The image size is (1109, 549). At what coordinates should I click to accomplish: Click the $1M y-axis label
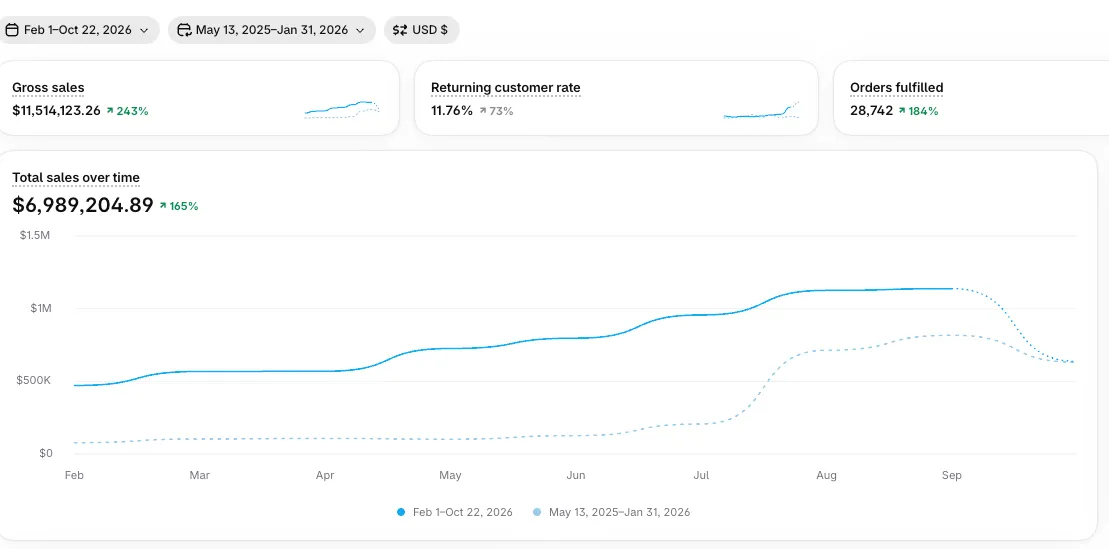click(x=39, y=308)
